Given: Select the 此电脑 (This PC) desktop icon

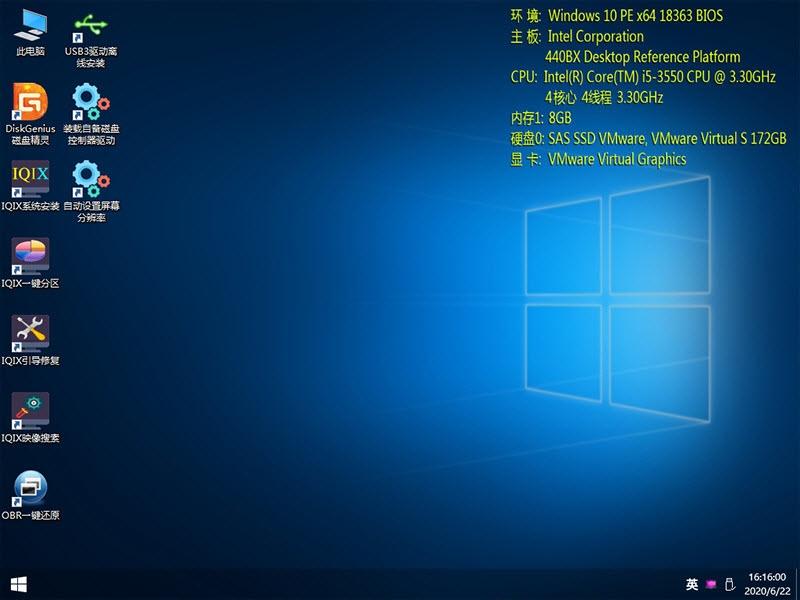Looking at the screenshot, I should pos(30,32).
